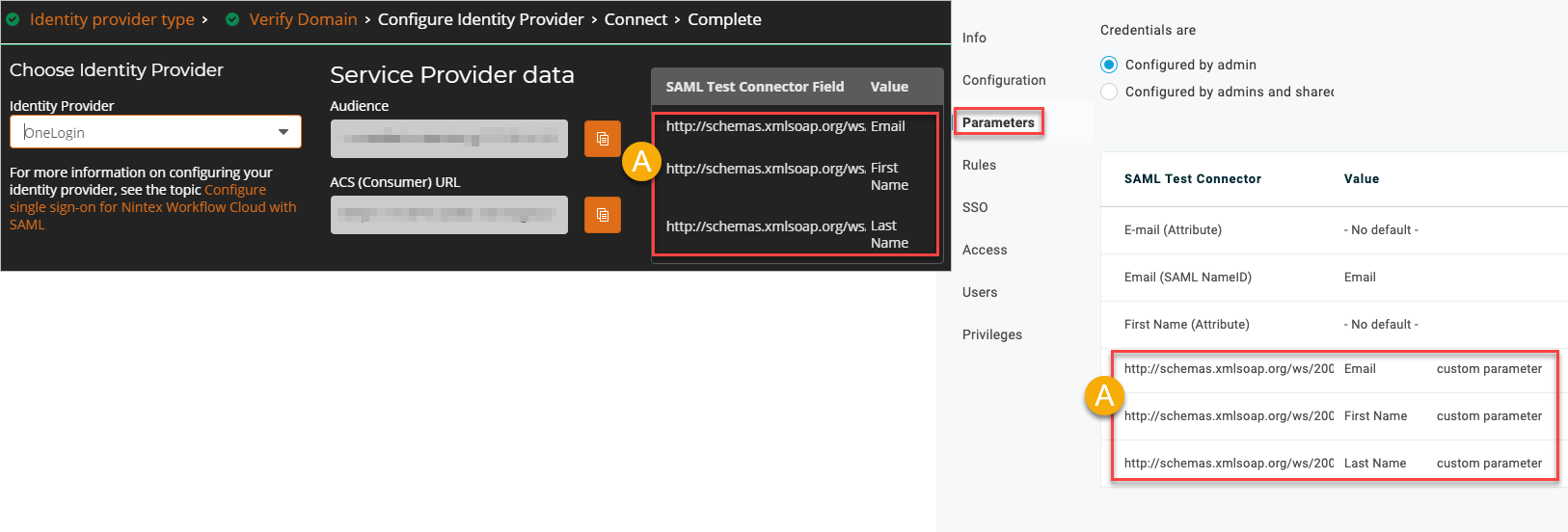The width and height of the screenshot is (1568, 532).
Task: Go to Identity provider type step
Action: click(112, 19)
